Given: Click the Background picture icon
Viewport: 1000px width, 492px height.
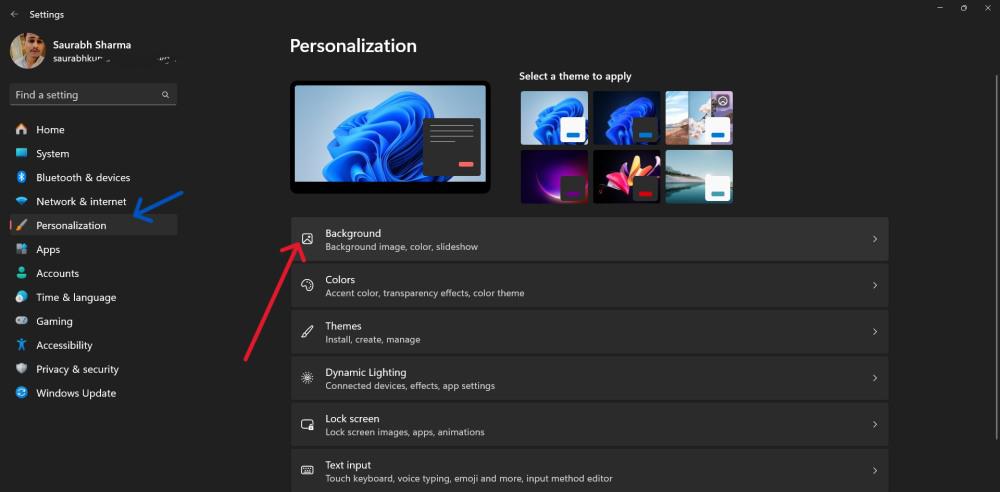Looking at the screenshot, I should coord(307,239).
